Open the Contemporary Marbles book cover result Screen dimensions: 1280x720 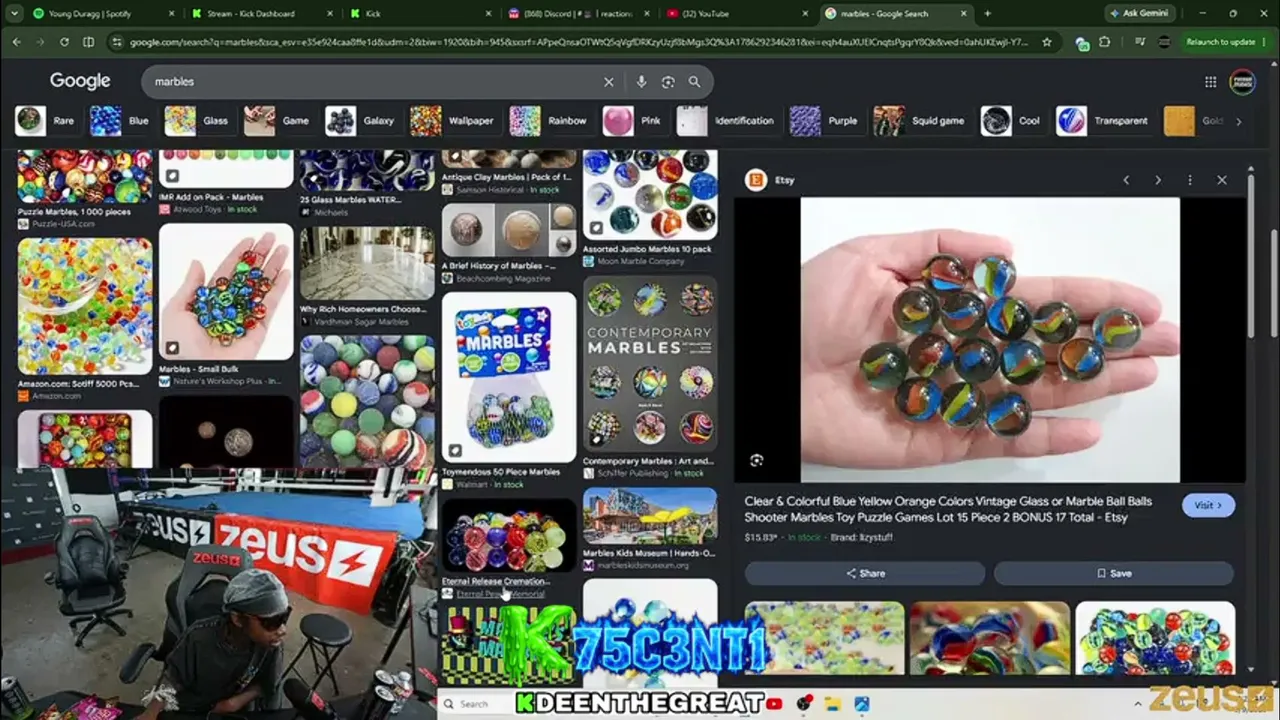650,365
